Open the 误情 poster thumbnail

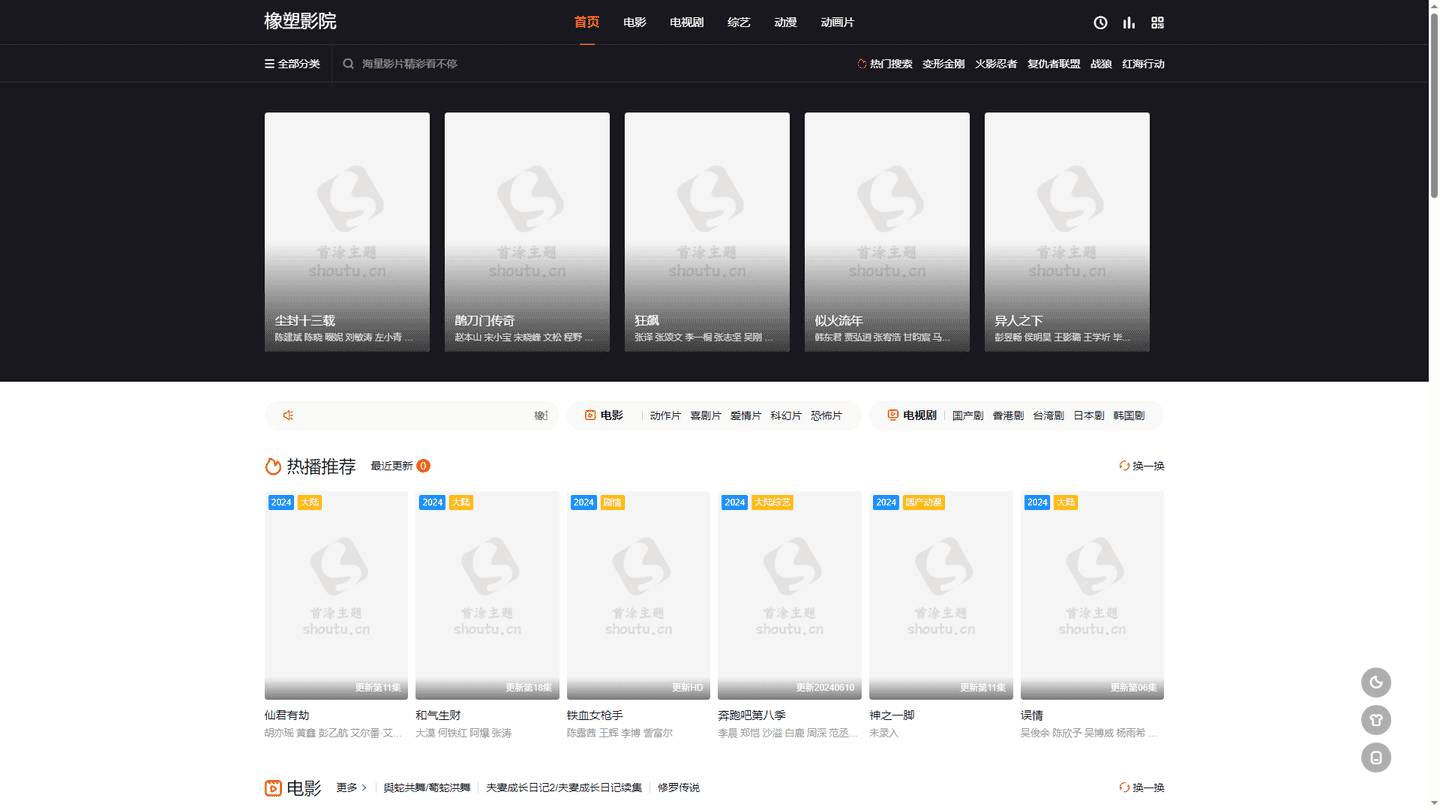[x=1092, y=595]
